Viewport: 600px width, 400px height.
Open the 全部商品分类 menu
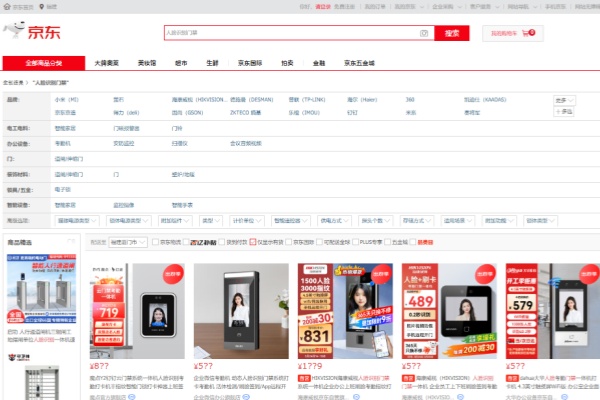pos(44,63)
